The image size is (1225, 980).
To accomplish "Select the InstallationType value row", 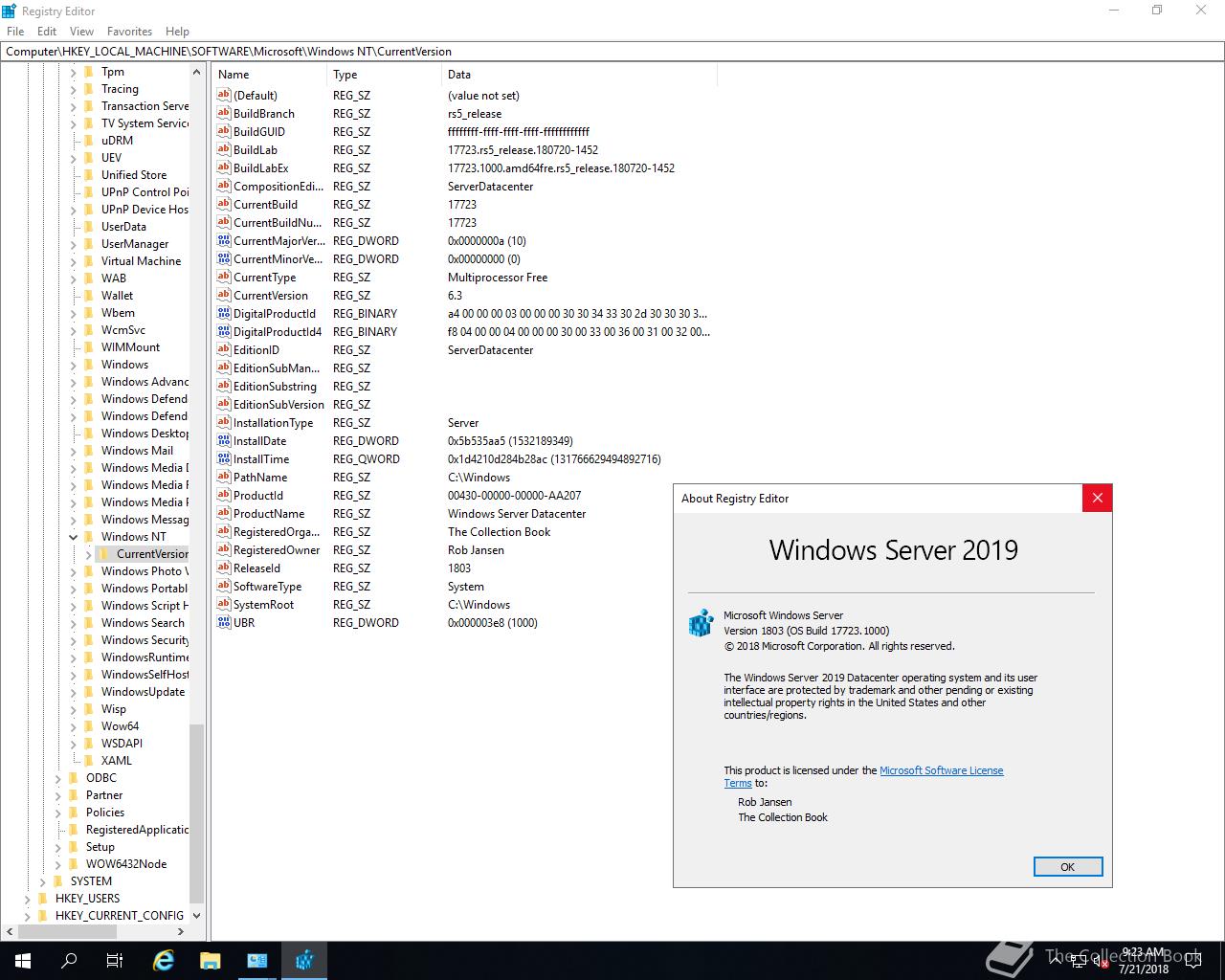I will click(465, 422).
